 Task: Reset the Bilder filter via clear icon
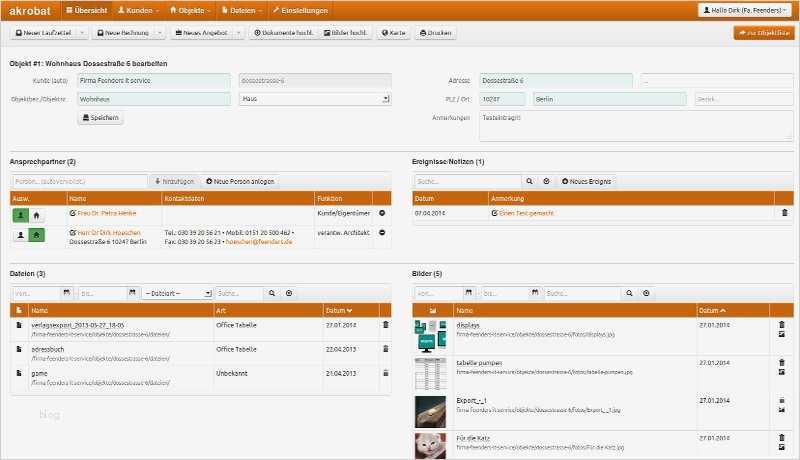tap(646, 293)
